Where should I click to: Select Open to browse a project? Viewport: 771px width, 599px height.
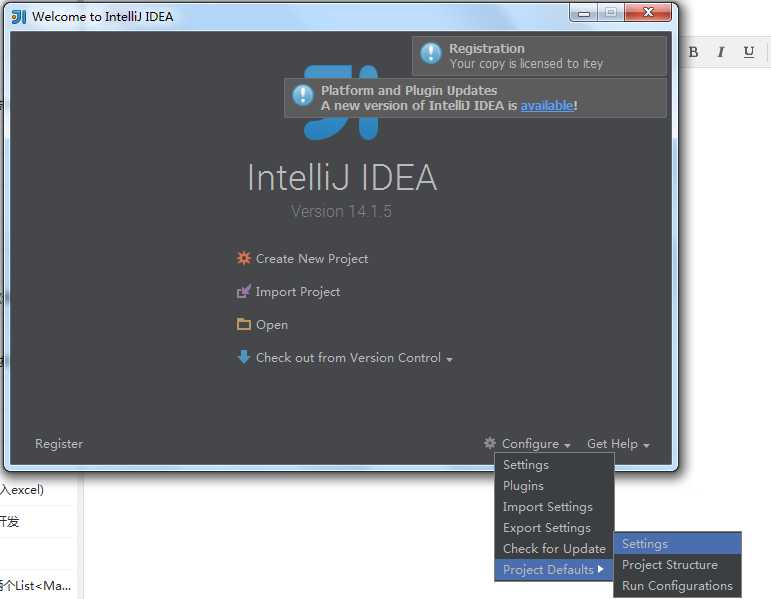(x=272, y=325)
